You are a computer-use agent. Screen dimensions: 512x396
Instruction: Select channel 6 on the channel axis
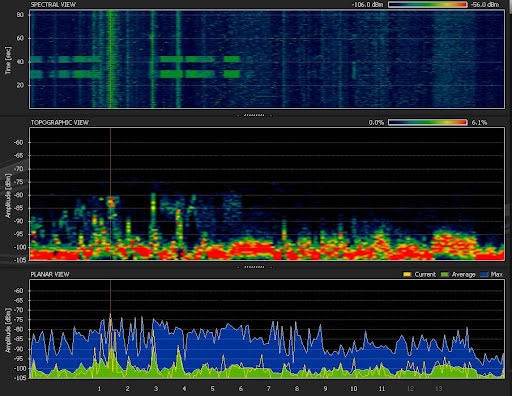pyautogui.click(x=241, y=388)
